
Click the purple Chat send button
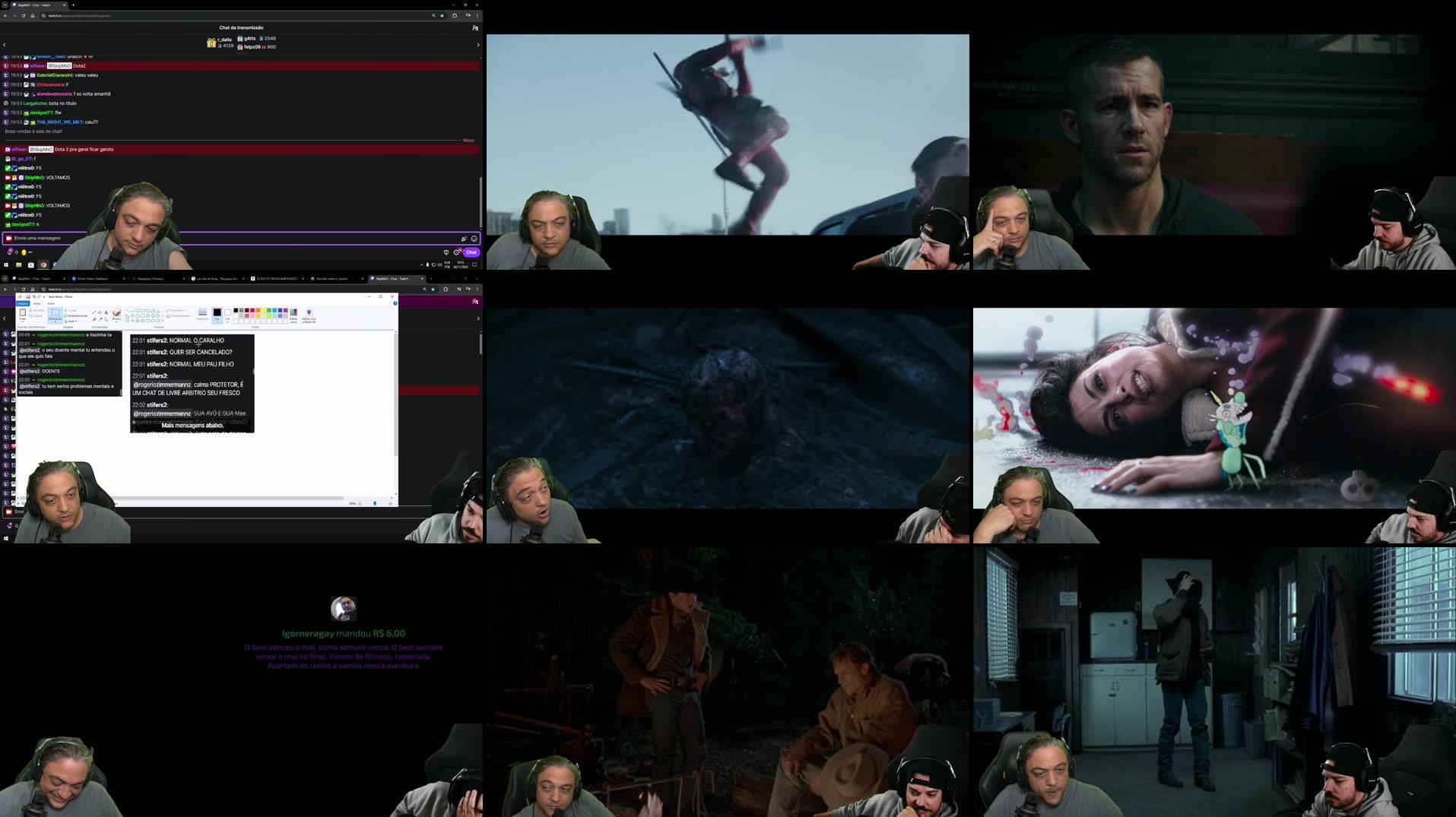[x=471, y=252]
